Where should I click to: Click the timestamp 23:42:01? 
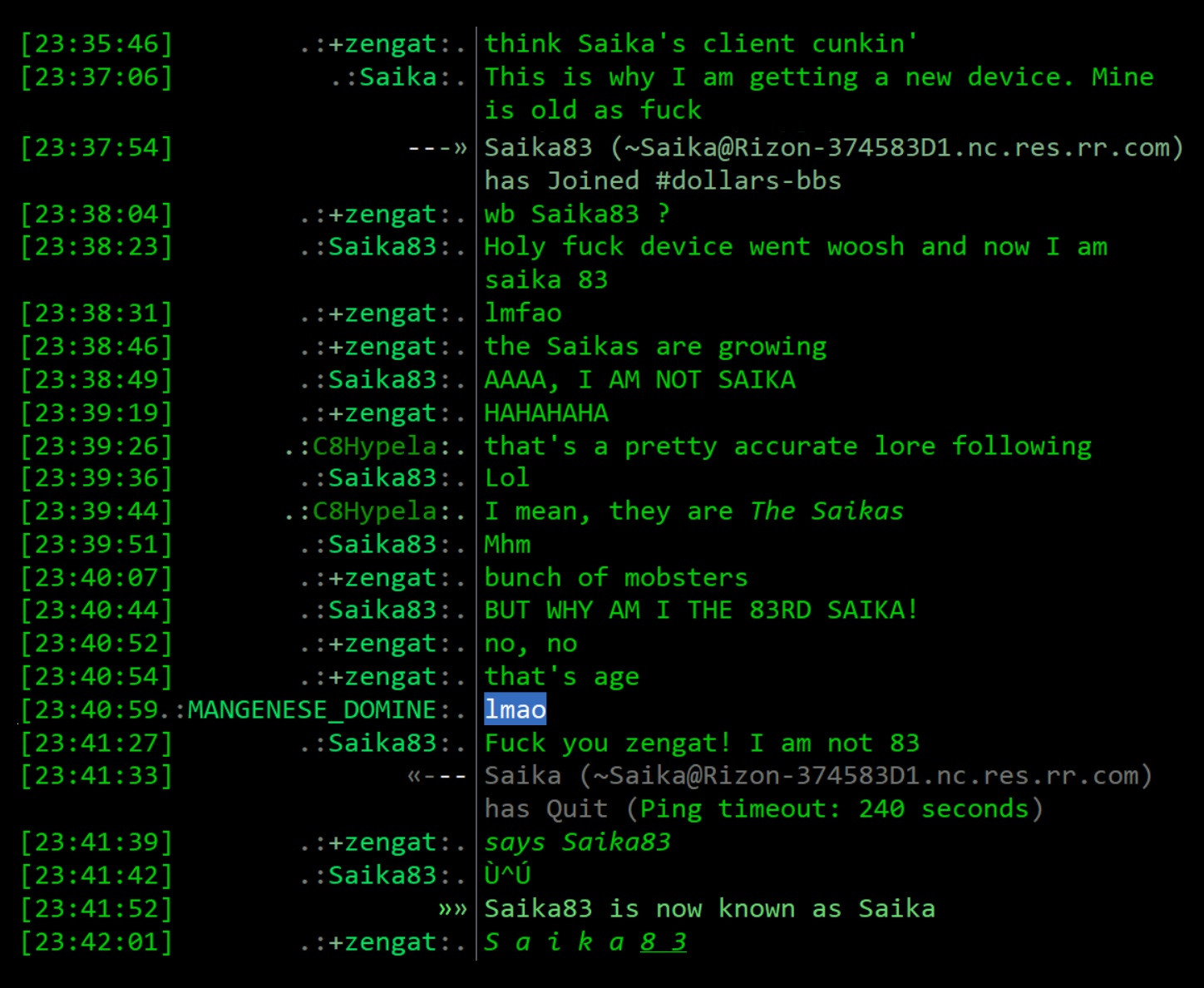[96, 942]
